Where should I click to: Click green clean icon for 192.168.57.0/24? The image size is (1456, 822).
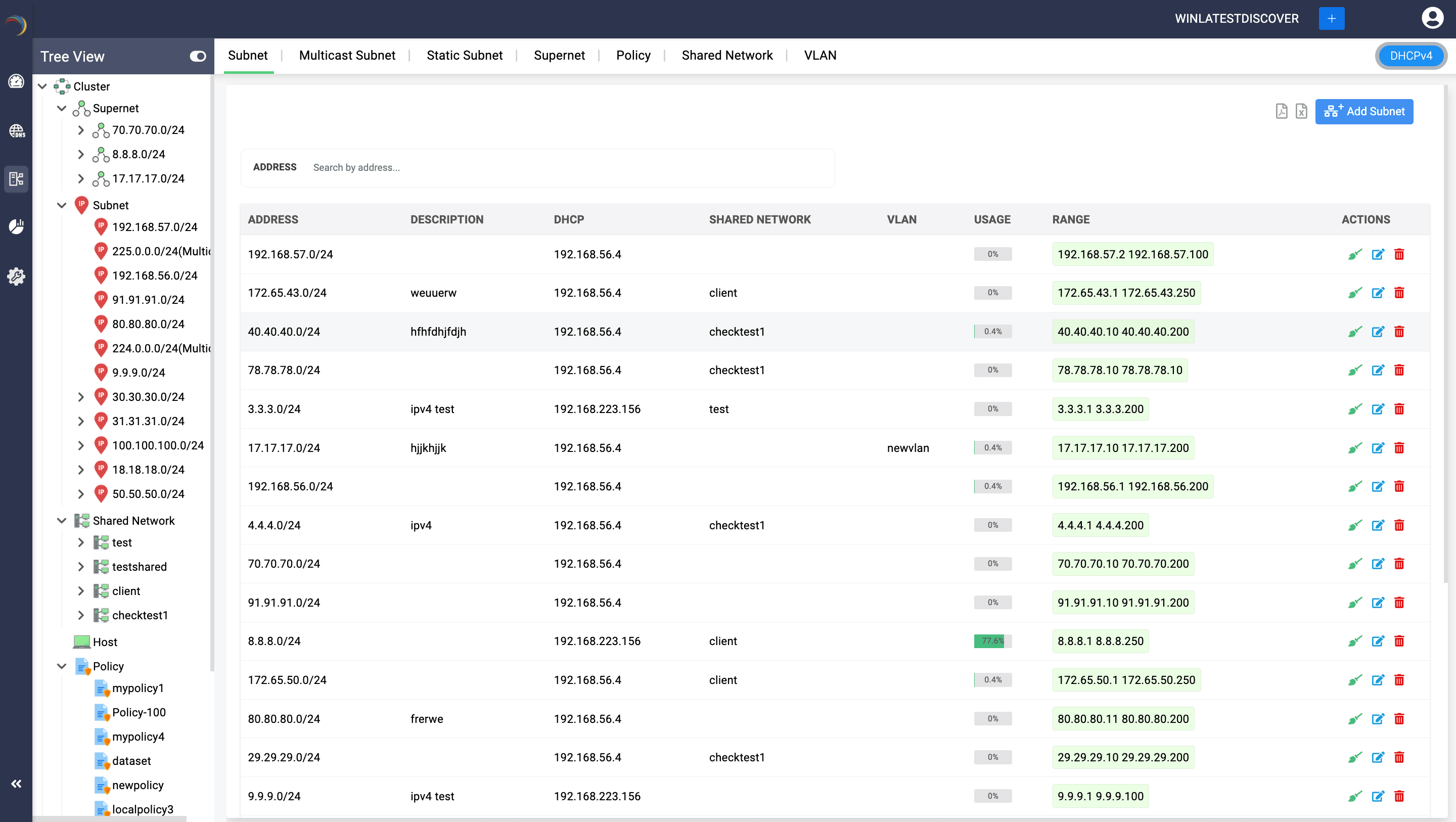tap(1355, 254)
